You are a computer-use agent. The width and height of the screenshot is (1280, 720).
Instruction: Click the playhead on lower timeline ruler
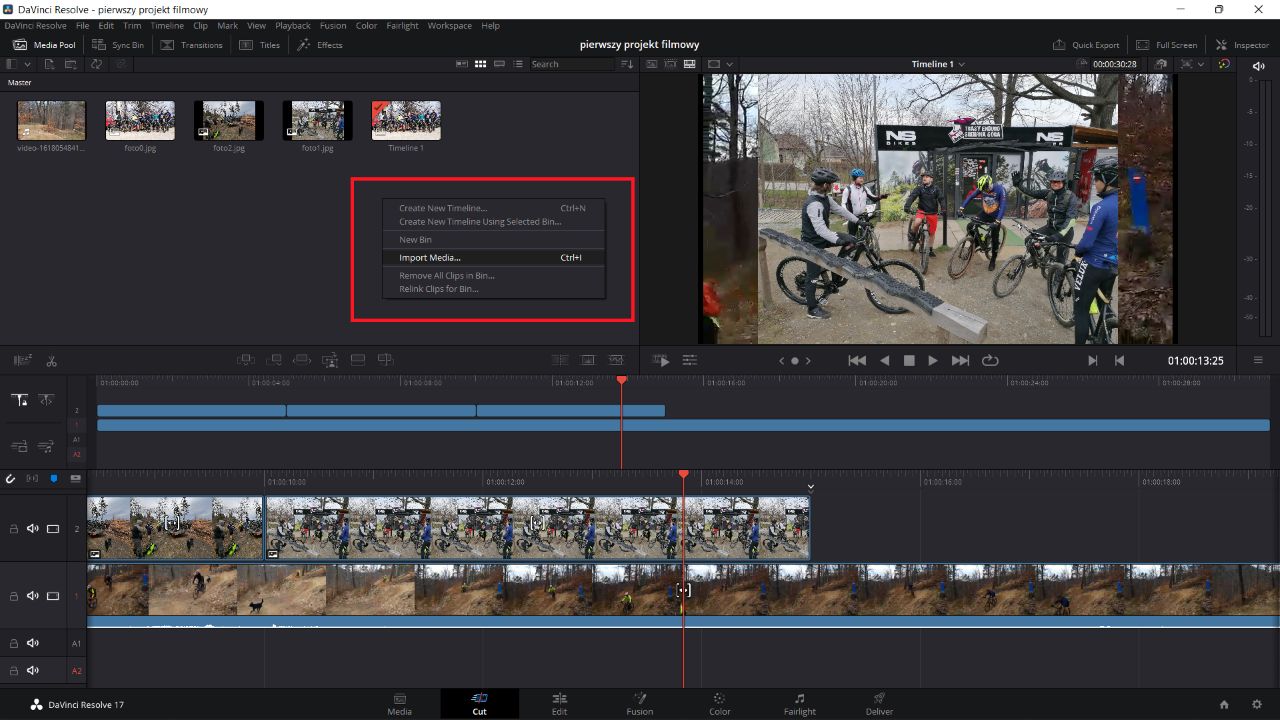tap(684, 474)
